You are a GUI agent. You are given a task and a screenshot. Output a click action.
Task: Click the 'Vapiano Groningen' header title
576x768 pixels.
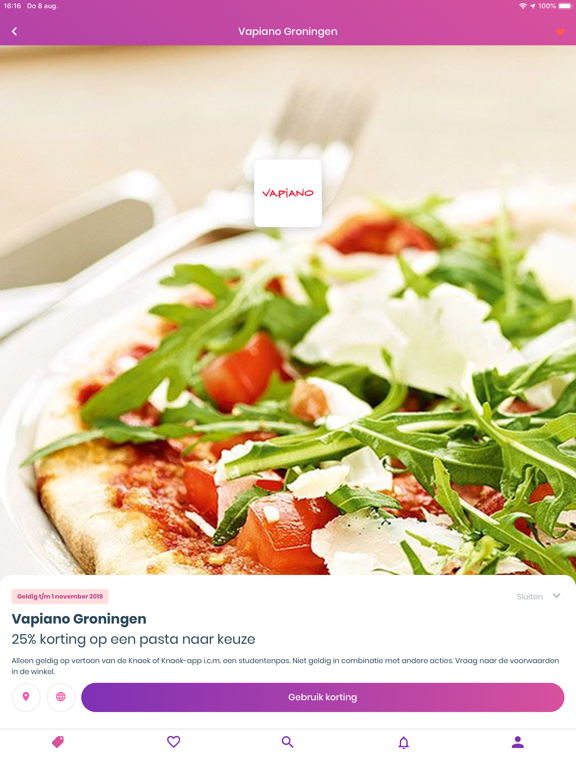click(x=288, y=31)
